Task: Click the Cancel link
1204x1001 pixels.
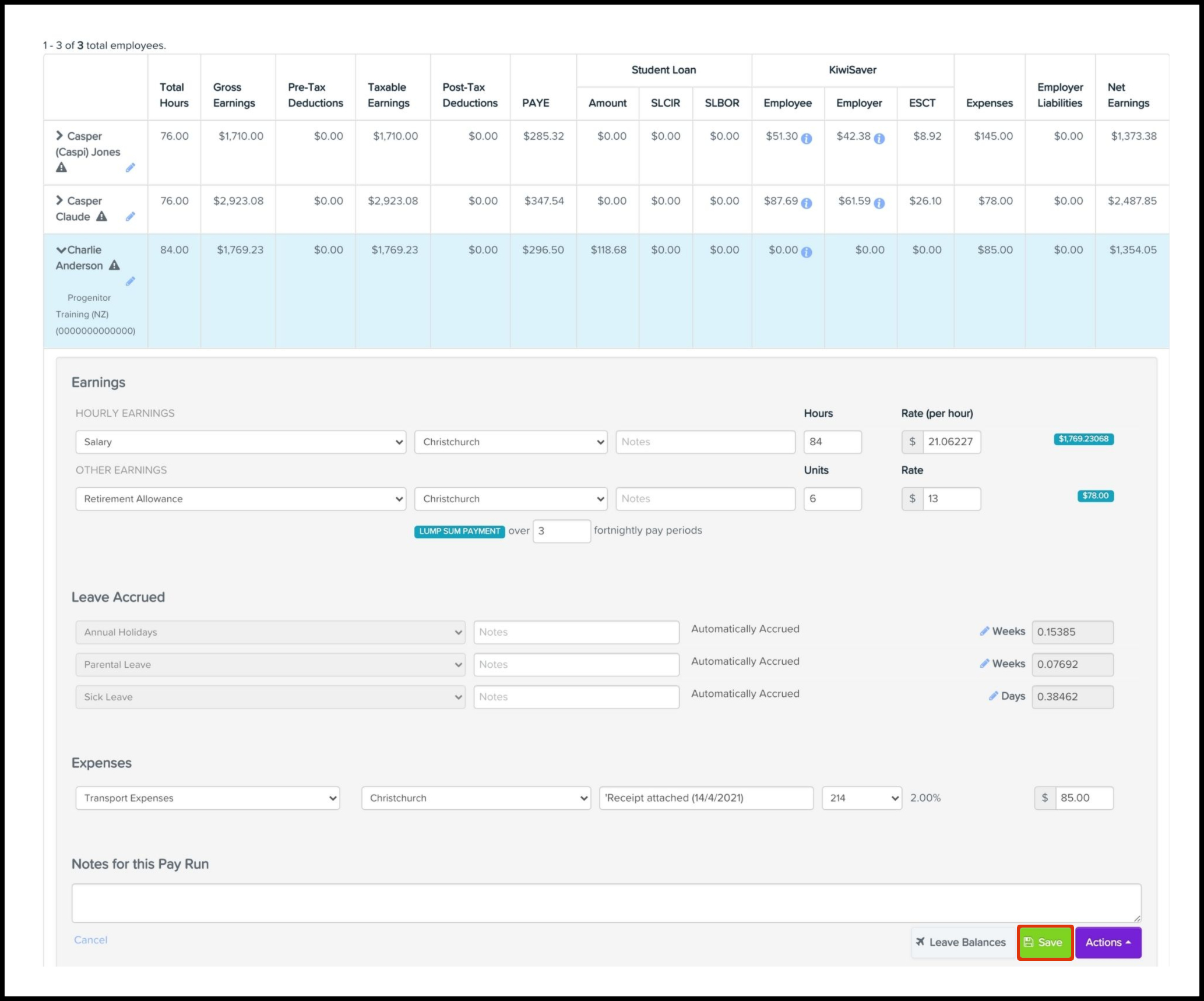Action: click(90, 940)
